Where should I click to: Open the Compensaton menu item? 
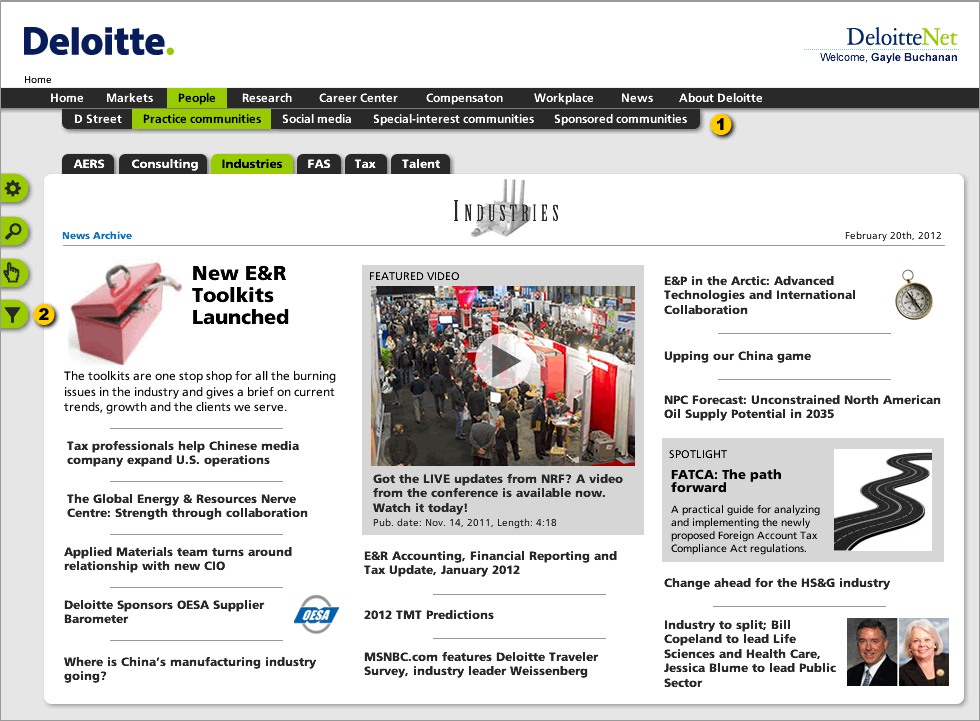click(464, 98)
